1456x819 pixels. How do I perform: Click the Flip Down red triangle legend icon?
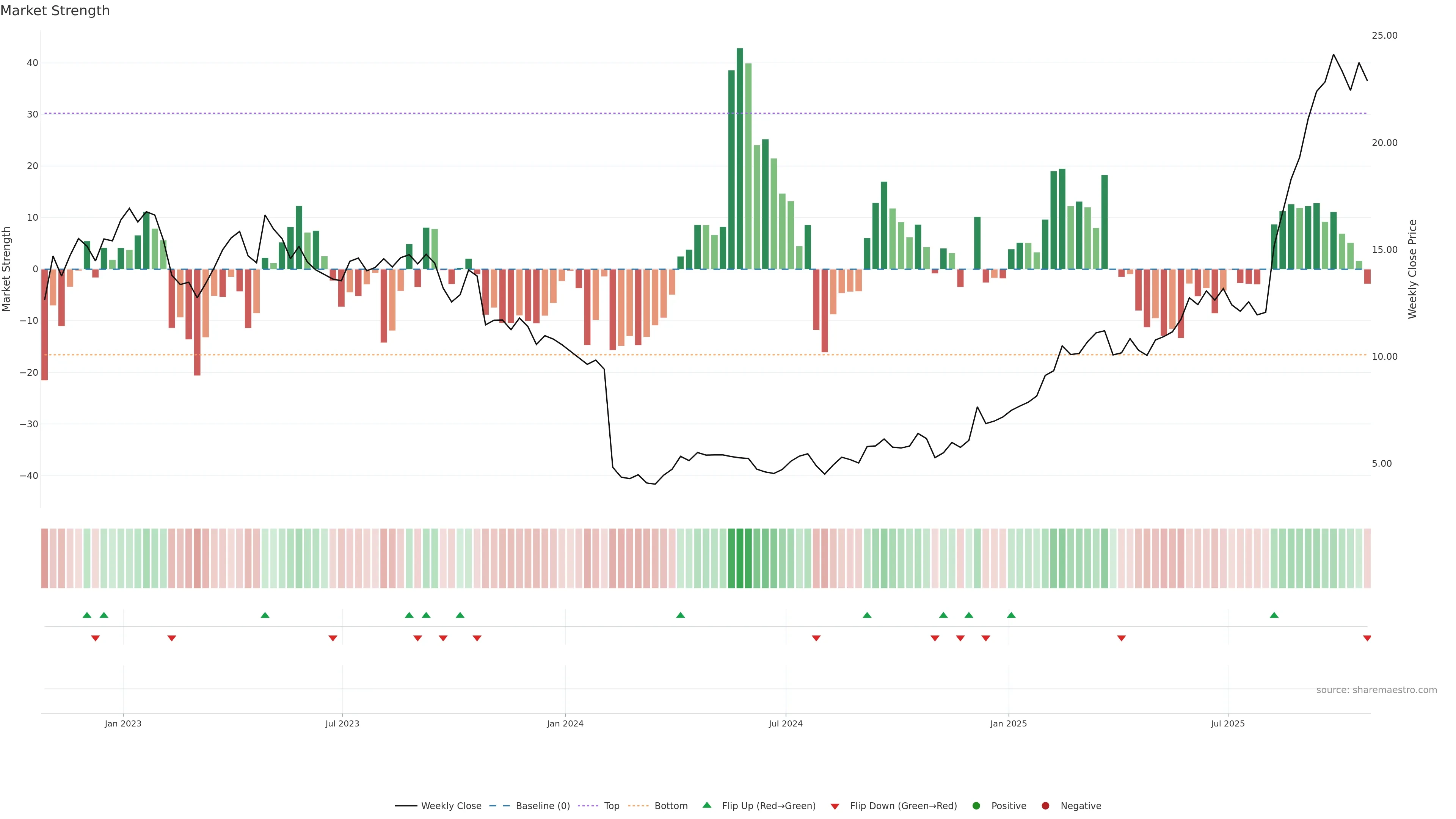pyautogui.click(x=835, y=806)
